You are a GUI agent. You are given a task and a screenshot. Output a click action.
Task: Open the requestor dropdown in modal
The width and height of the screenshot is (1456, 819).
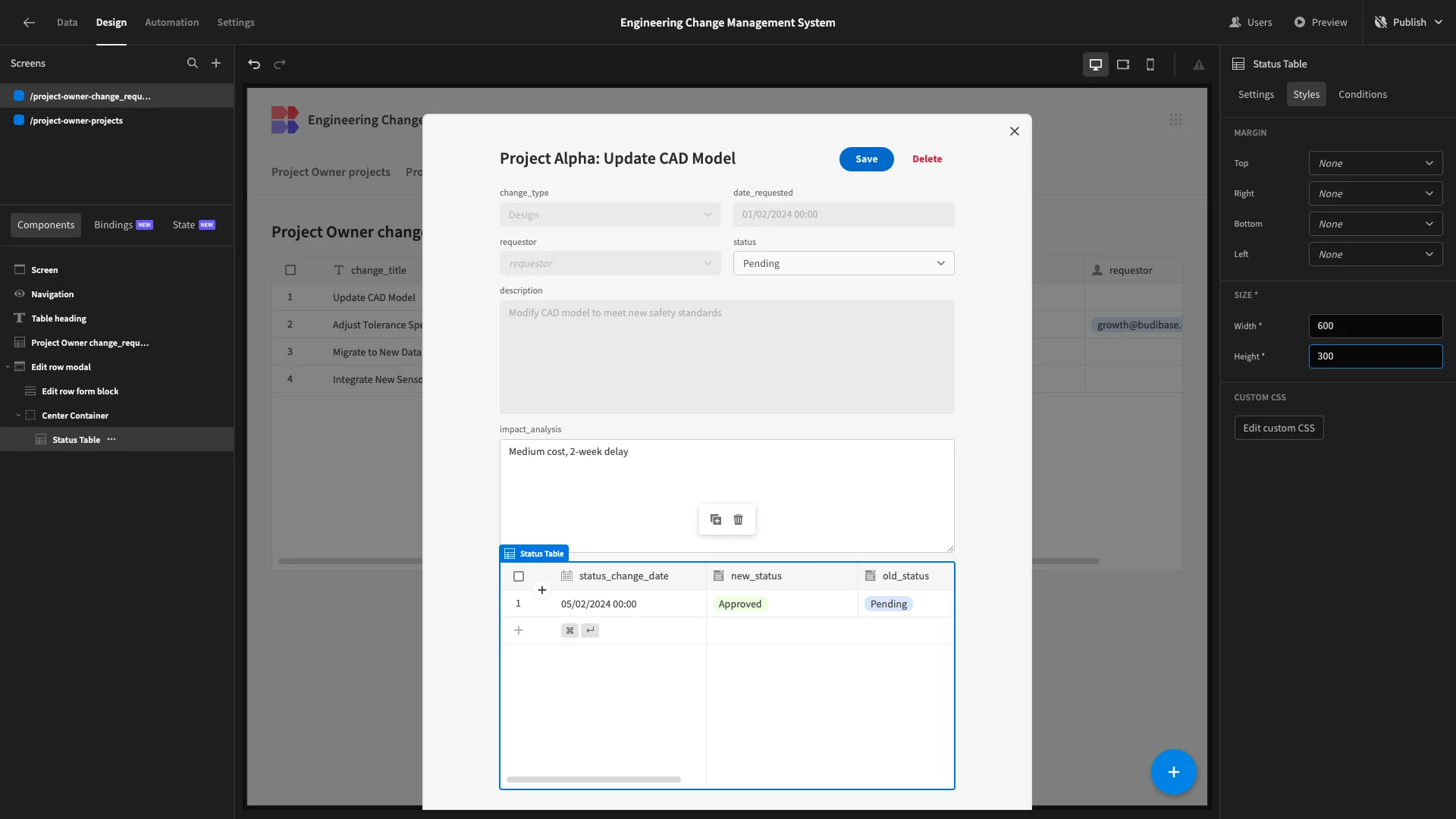(610, 263)
